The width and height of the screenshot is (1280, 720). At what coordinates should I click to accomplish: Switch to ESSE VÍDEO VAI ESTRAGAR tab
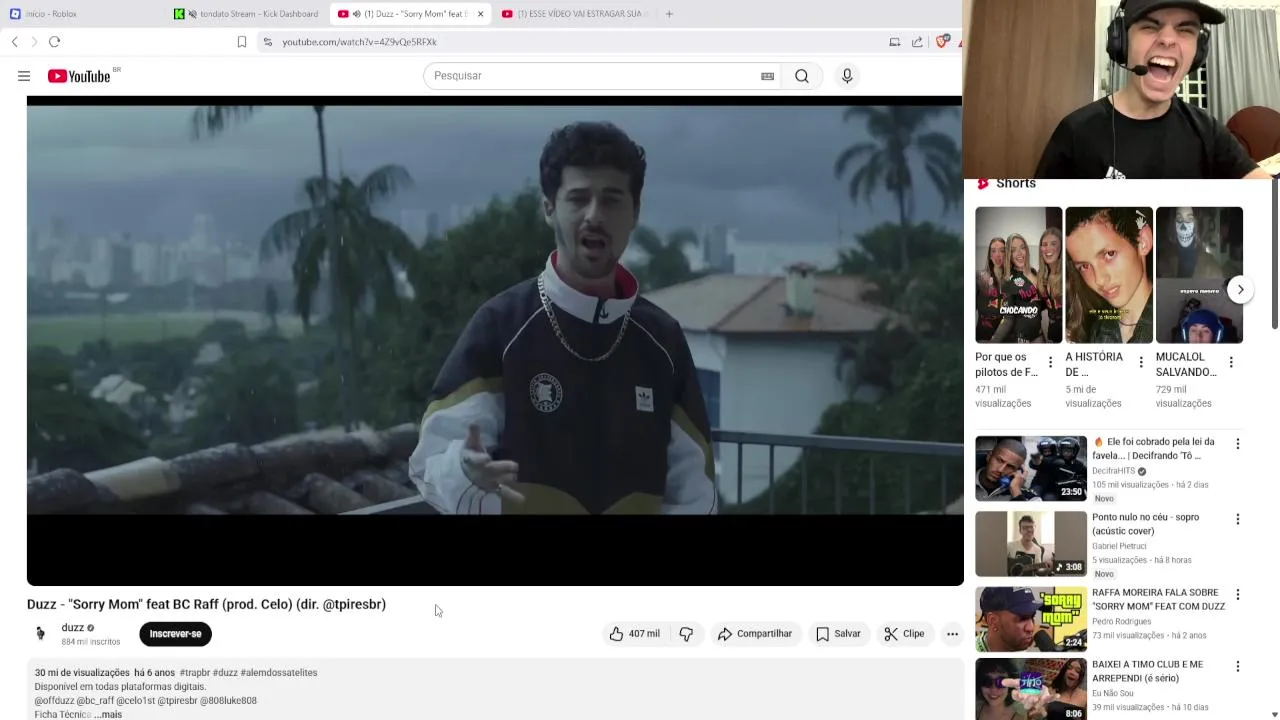[x=575, y=14]
